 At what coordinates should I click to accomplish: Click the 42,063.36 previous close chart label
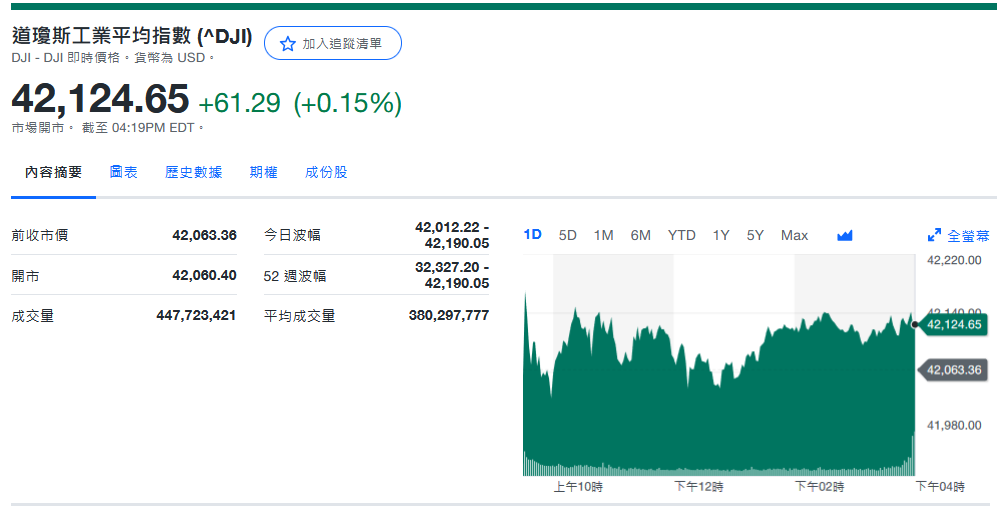954,370
